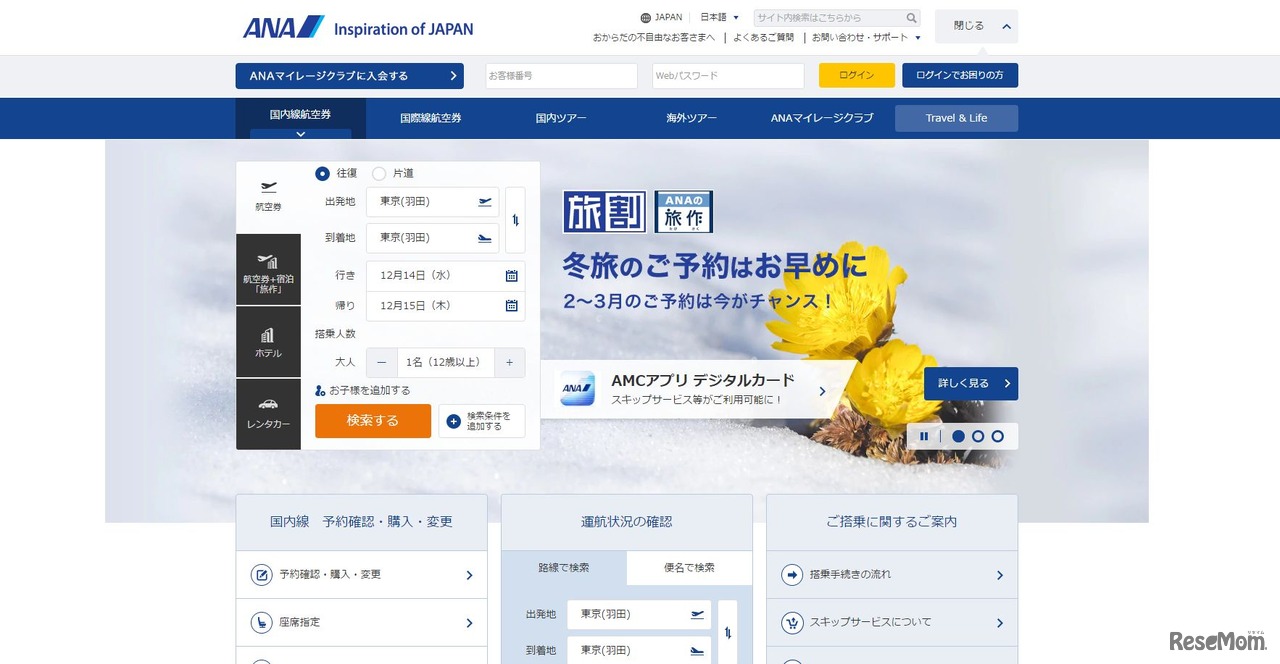The width and height of the screenshot is (1280, 664).
Task: Open 国内ツアー navigation tab
Action: (x=561, y=118)
